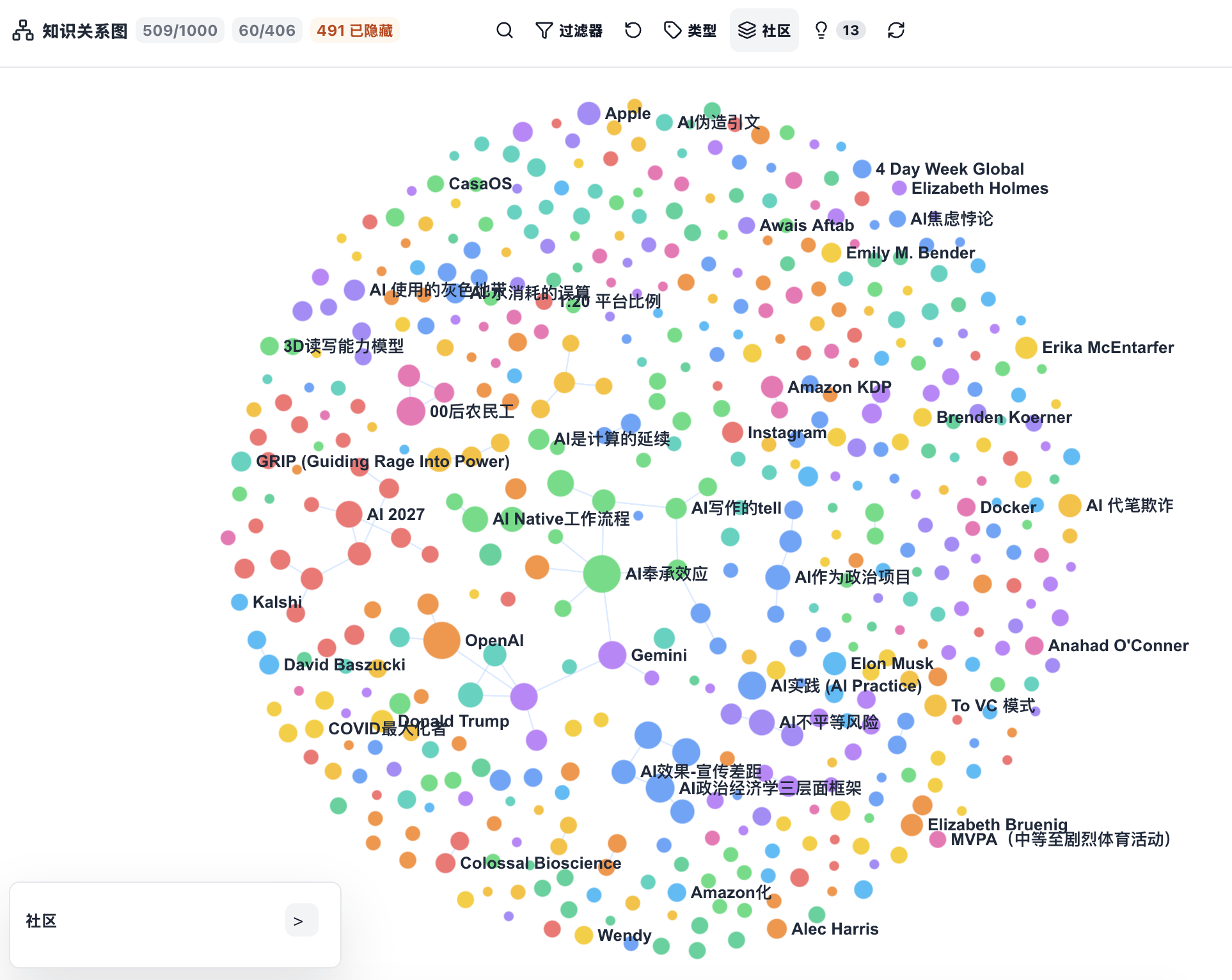Select the AI写作的tell node
Viewport: 1232px width, 980px height.
click(x=676, y=509)
